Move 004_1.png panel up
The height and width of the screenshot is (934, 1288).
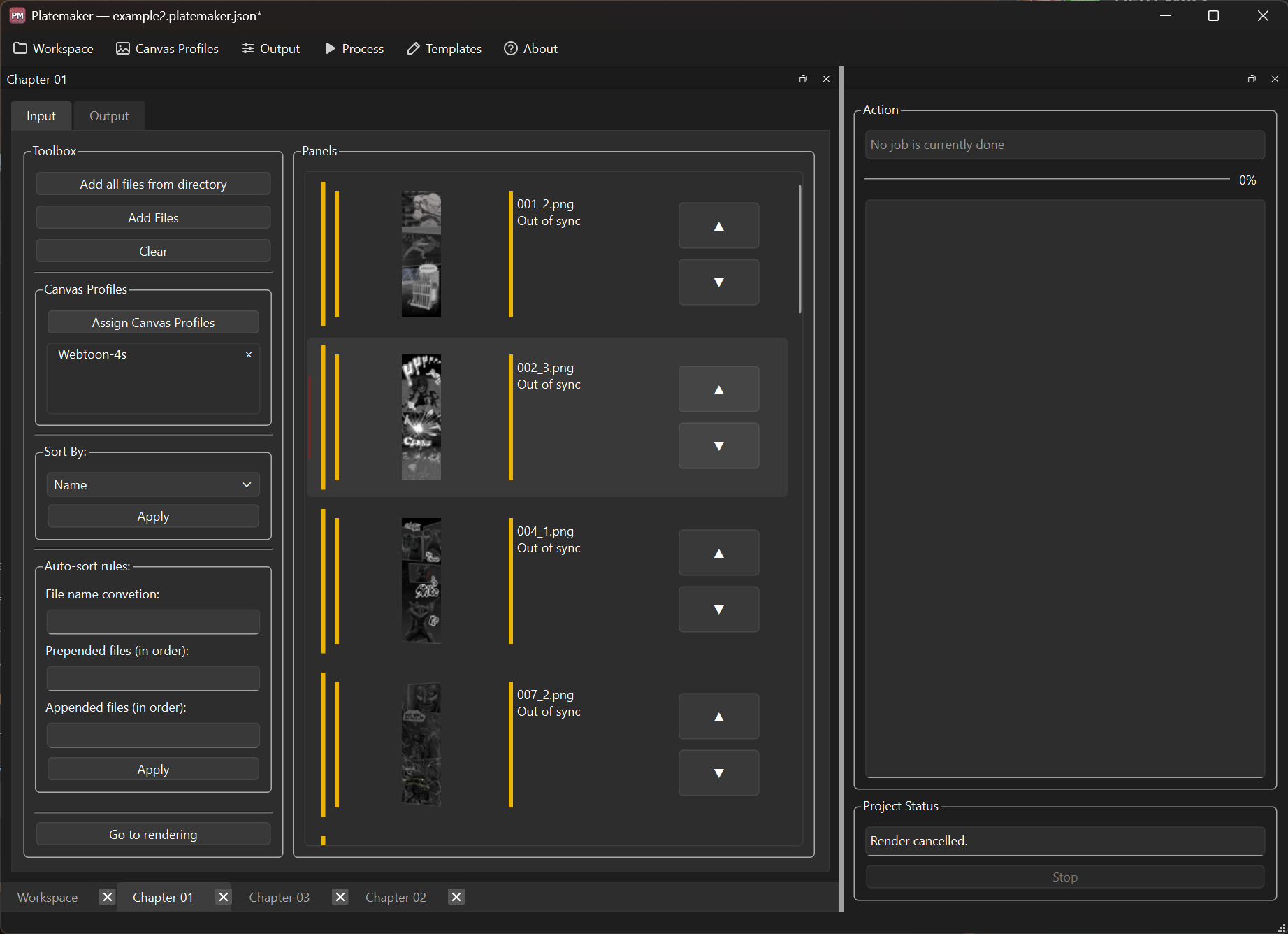click(718, 553)
